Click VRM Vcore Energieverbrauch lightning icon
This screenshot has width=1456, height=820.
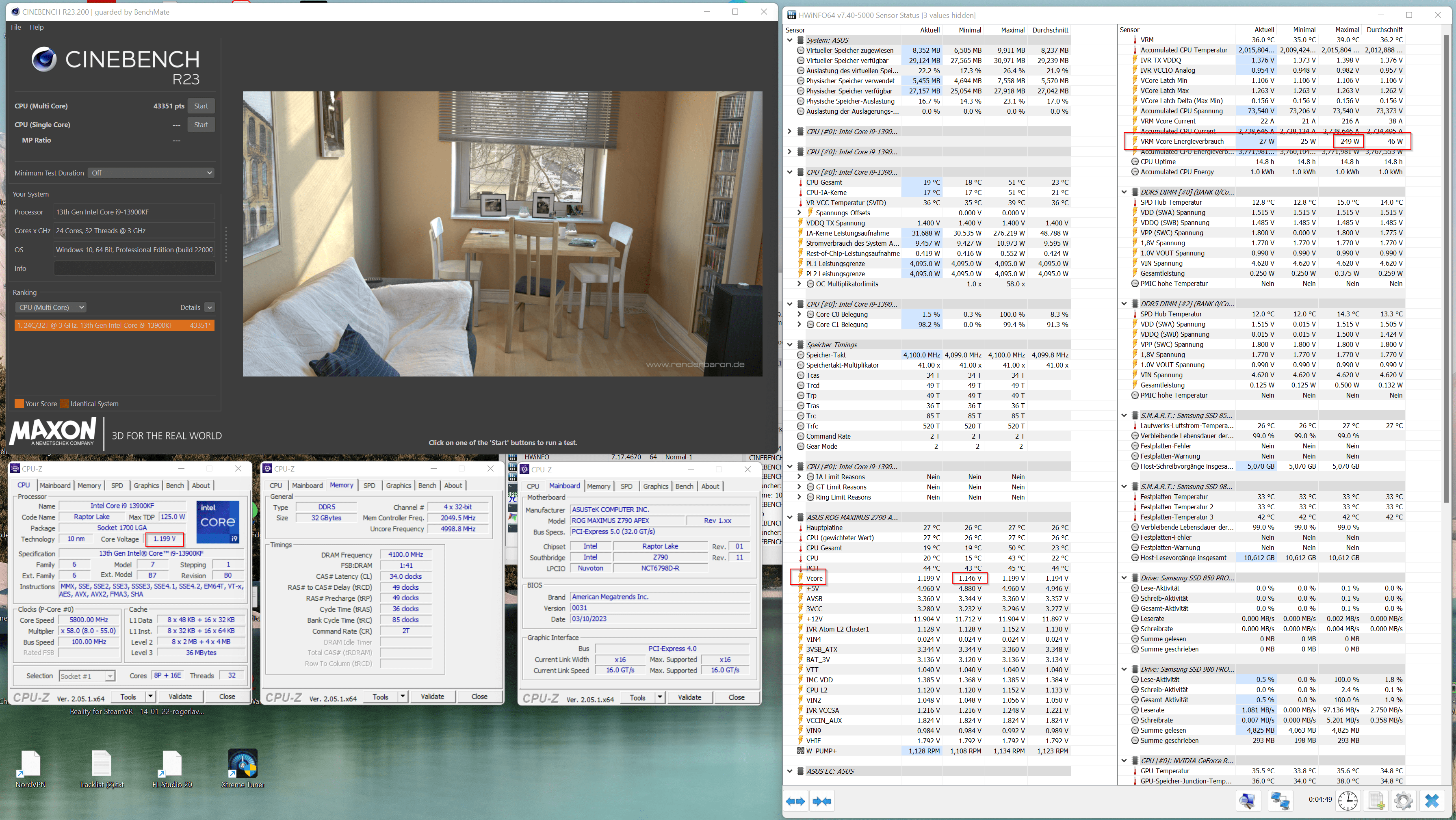click(1134, 141)
